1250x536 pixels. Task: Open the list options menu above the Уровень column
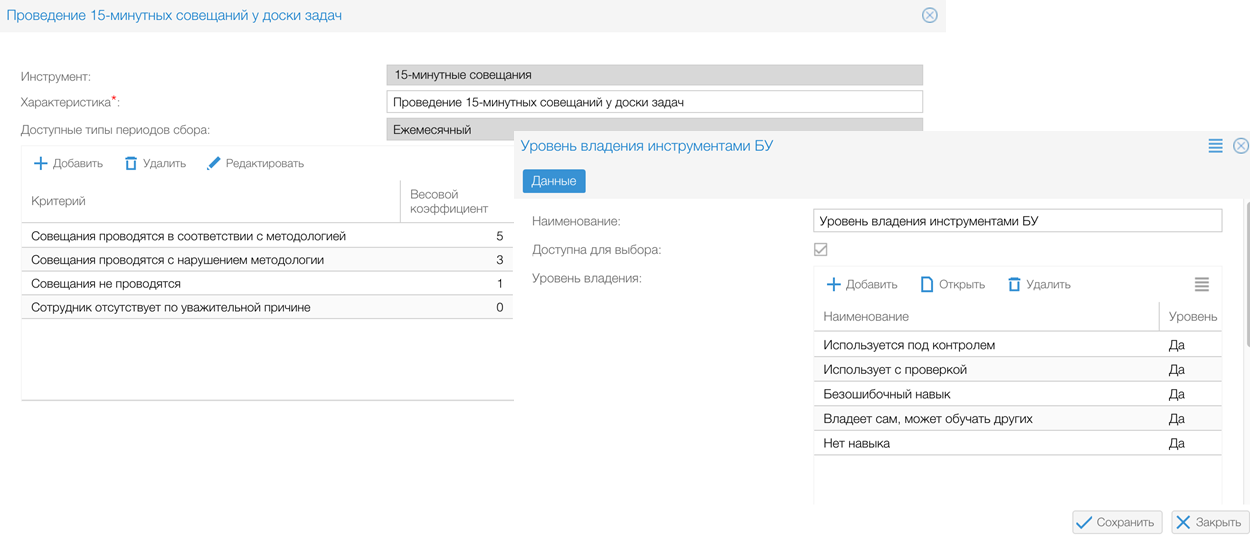1201,285
